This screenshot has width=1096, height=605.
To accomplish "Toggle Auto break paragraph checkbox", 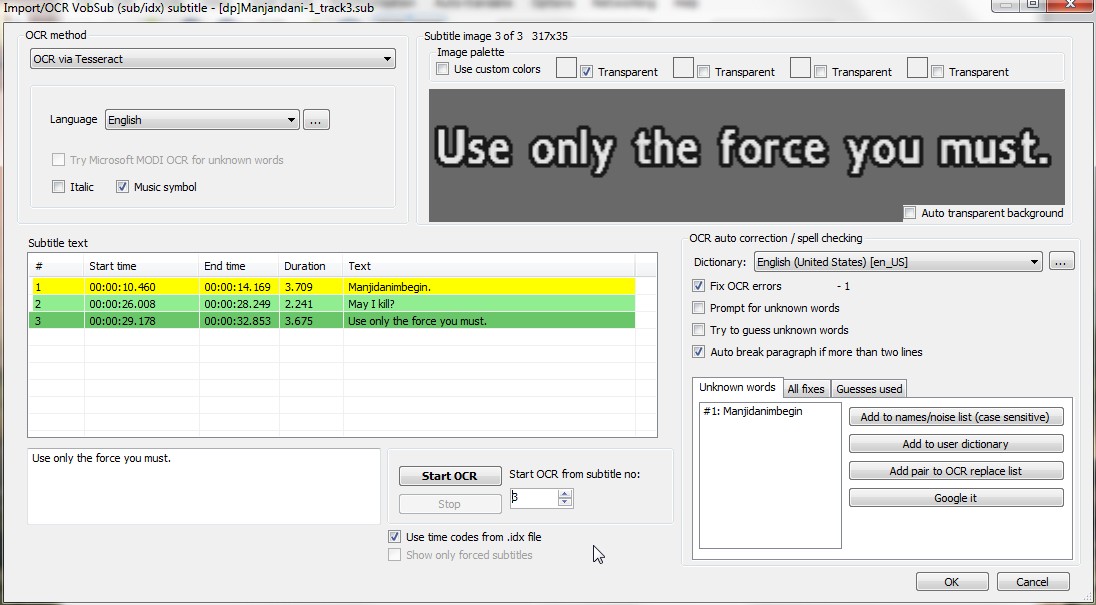I will pyautogui.click(x=698, y=352).
